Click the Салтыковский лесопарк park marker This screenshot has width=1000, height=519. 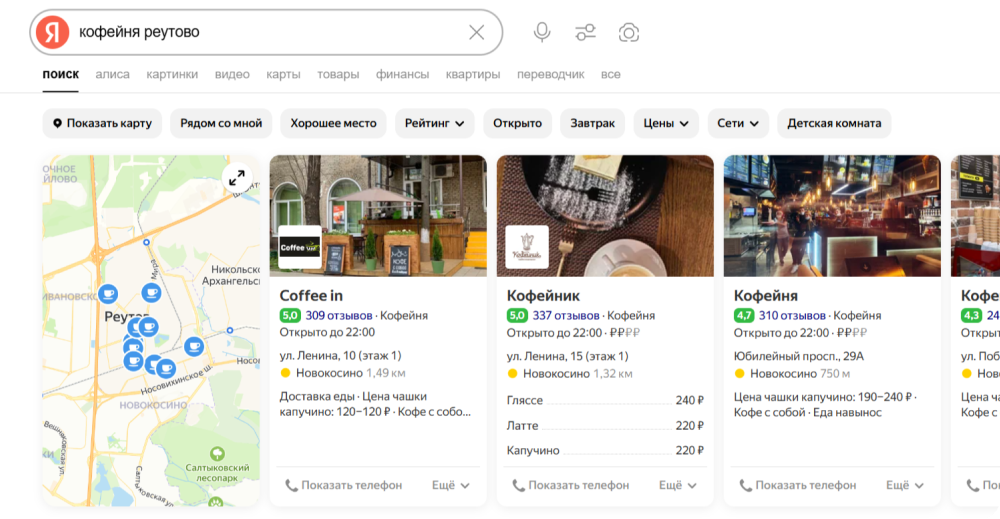click(x=217, y=454)
